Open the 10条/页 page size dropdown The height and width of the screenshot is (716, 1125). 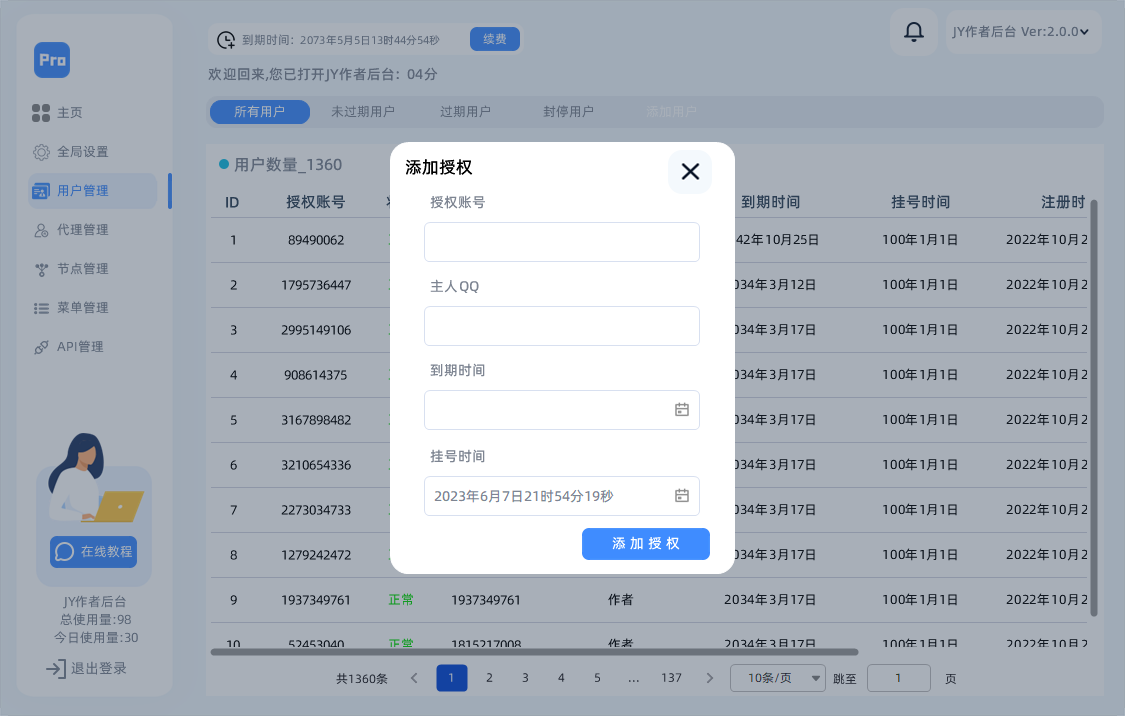click(x=778, y=677)
